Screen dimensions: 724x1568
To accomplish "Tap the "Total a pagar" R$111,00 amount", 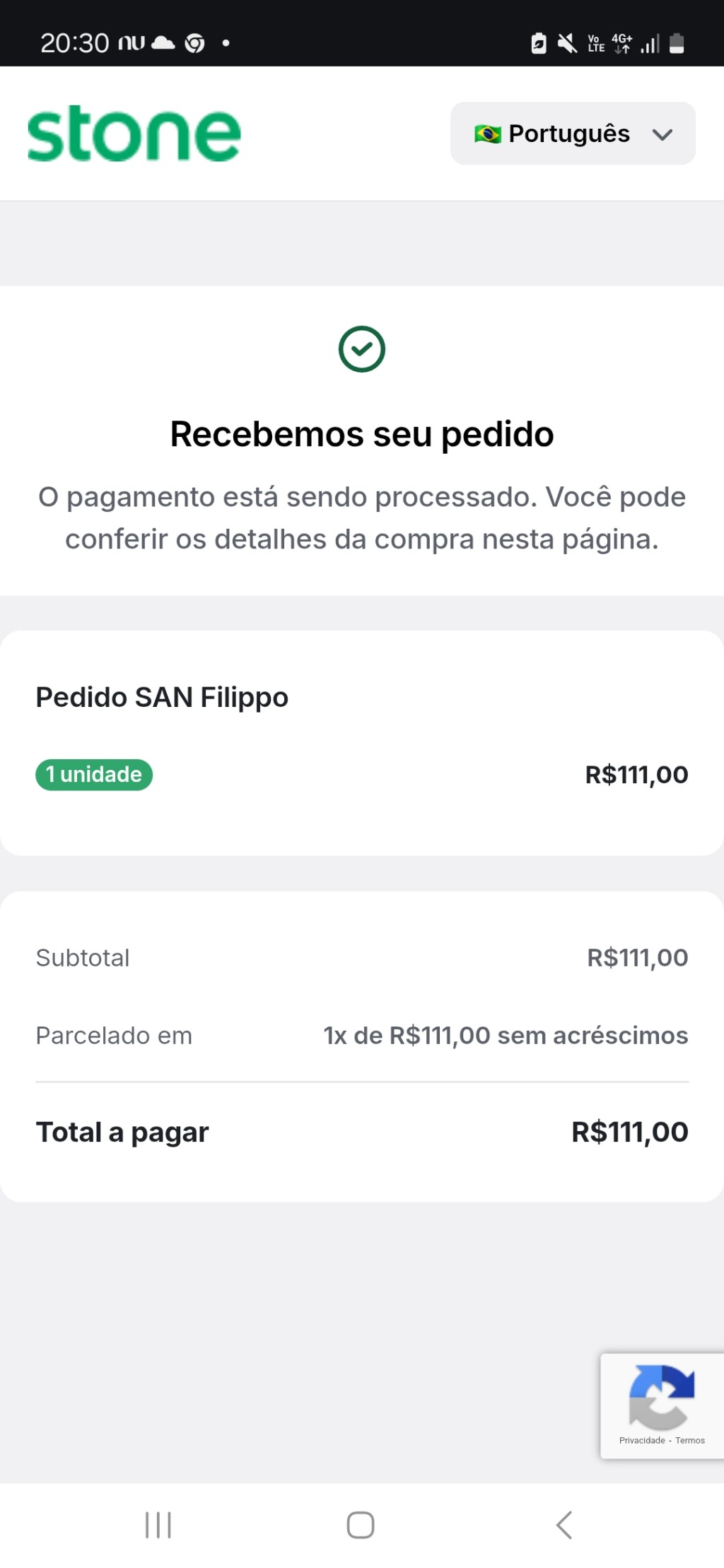I will click(x=629, y=1133).
